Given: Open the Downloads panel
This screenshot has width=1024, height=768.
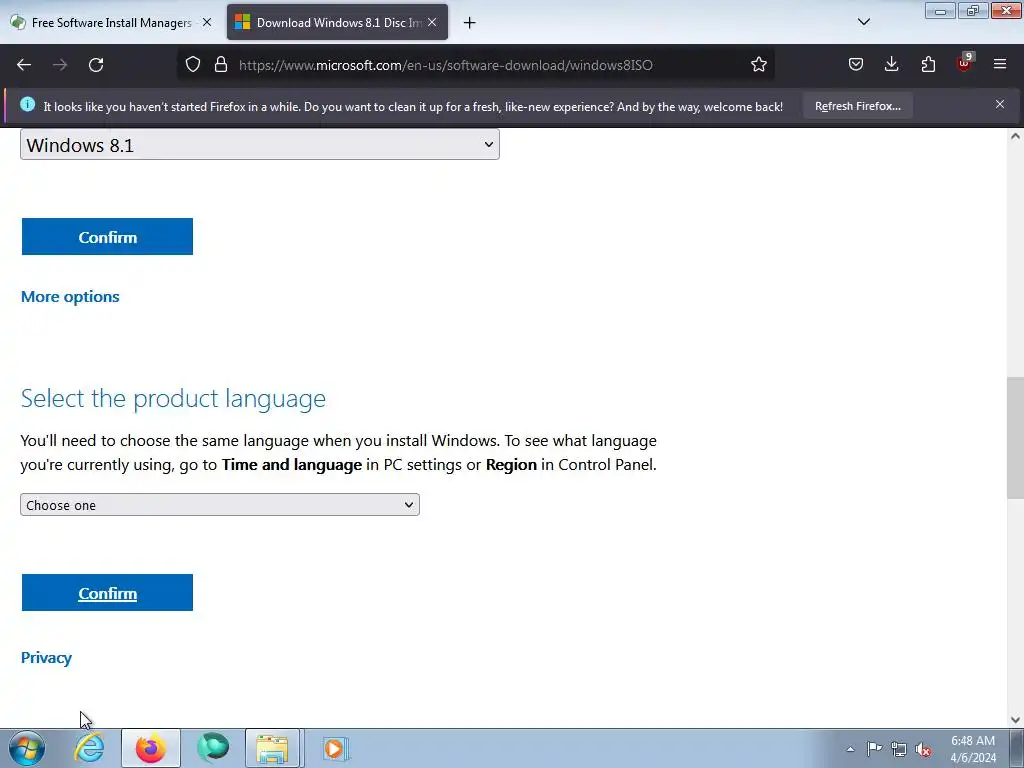Looking at the screenshot, I should [x=891, y=65].
